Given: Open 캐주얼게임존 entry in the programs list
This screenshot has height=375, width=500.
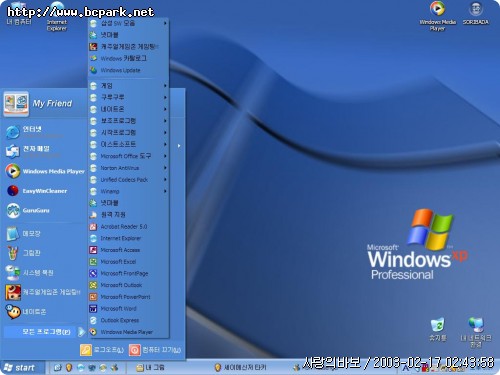Looking at the screenshot, I should pyautogui.click(x=128, y=47).
